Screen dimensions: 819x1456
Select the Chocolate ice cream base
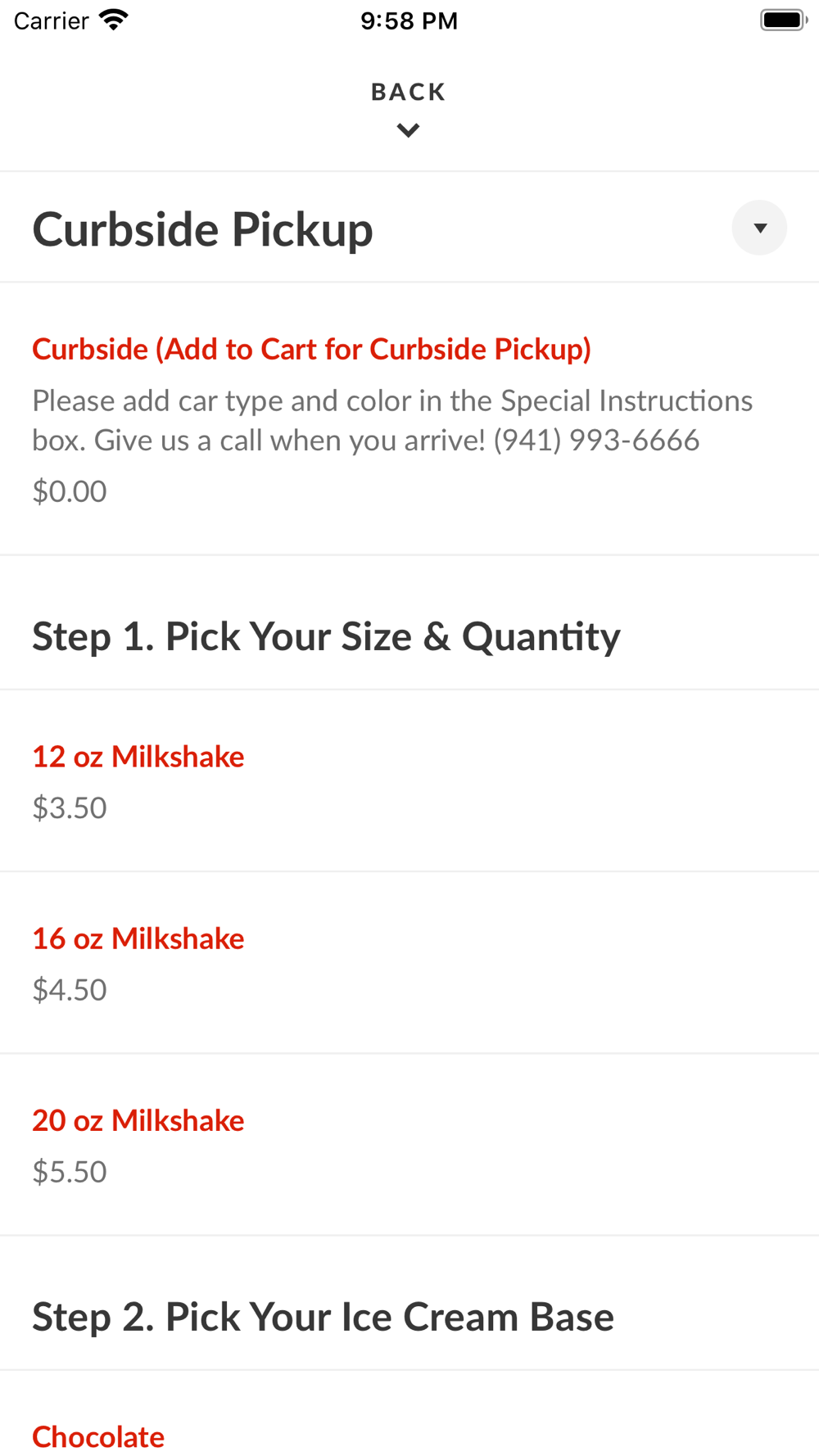[x=98, y=1436]
